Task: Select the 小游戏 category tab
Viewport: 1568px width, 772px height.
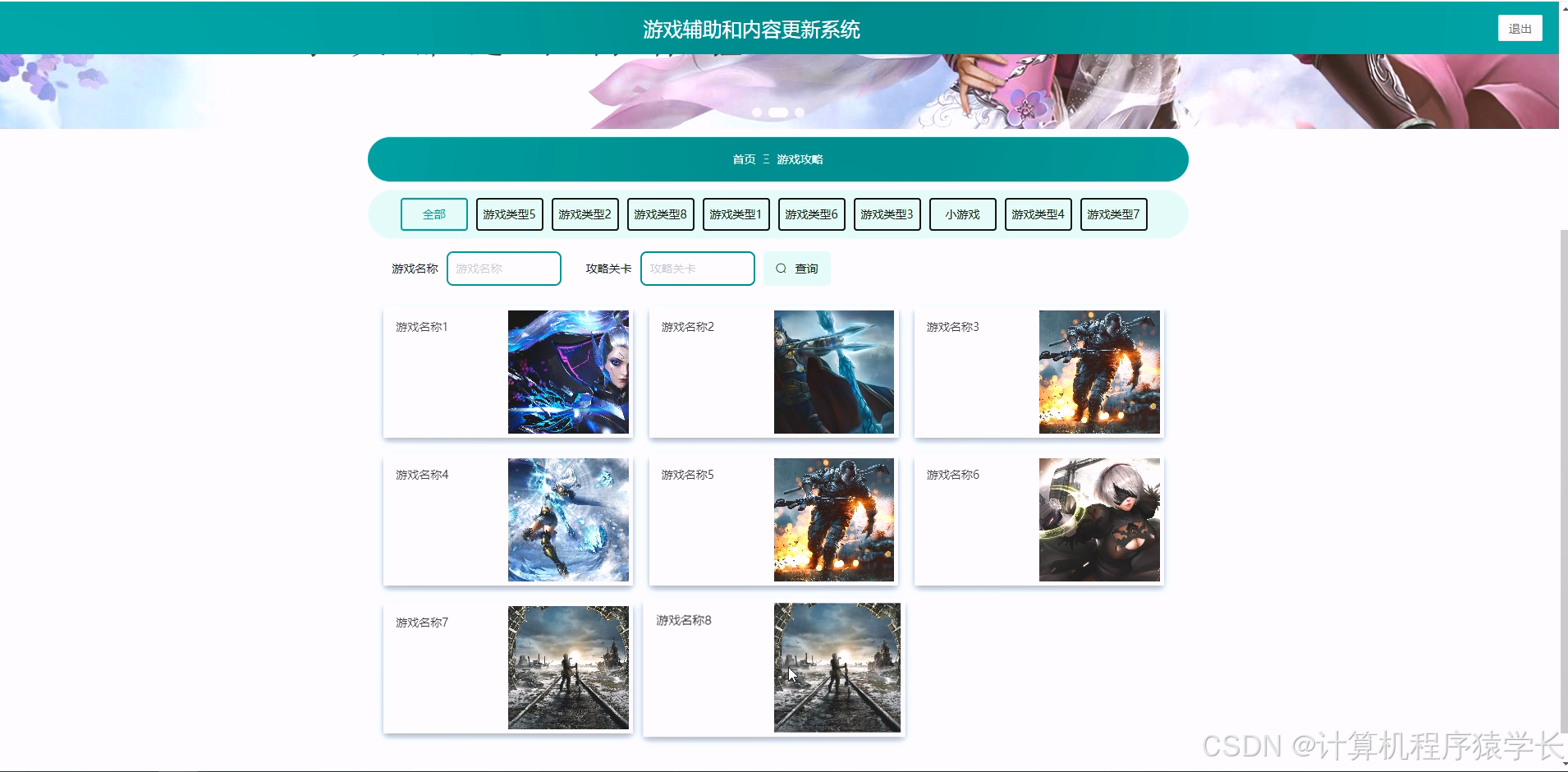Action: (963, 214)
